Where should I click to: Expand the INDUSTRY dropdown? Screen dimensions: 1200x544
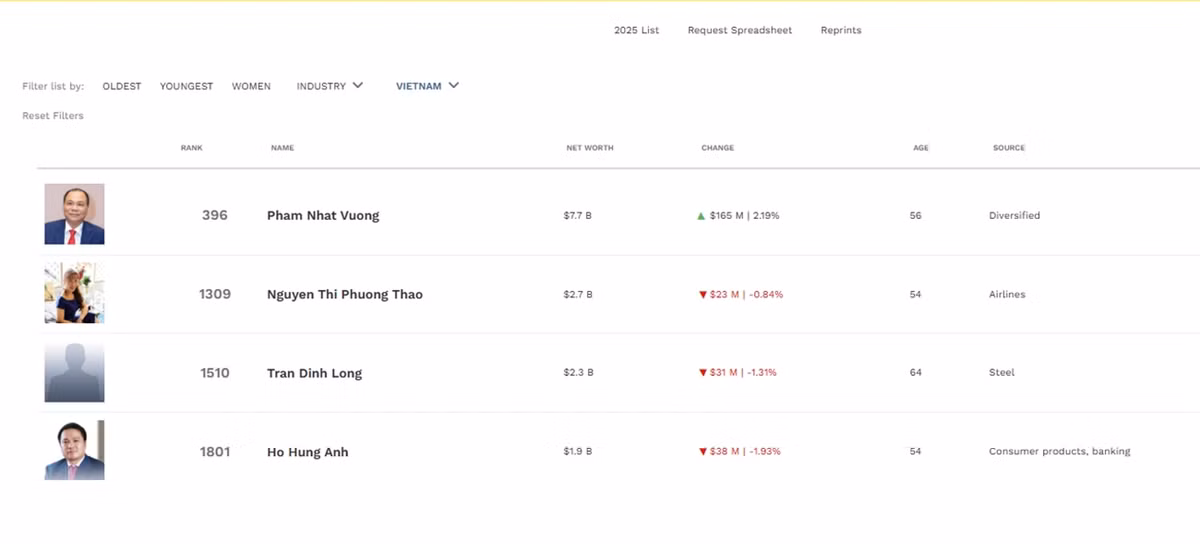[x=329, y=86]
